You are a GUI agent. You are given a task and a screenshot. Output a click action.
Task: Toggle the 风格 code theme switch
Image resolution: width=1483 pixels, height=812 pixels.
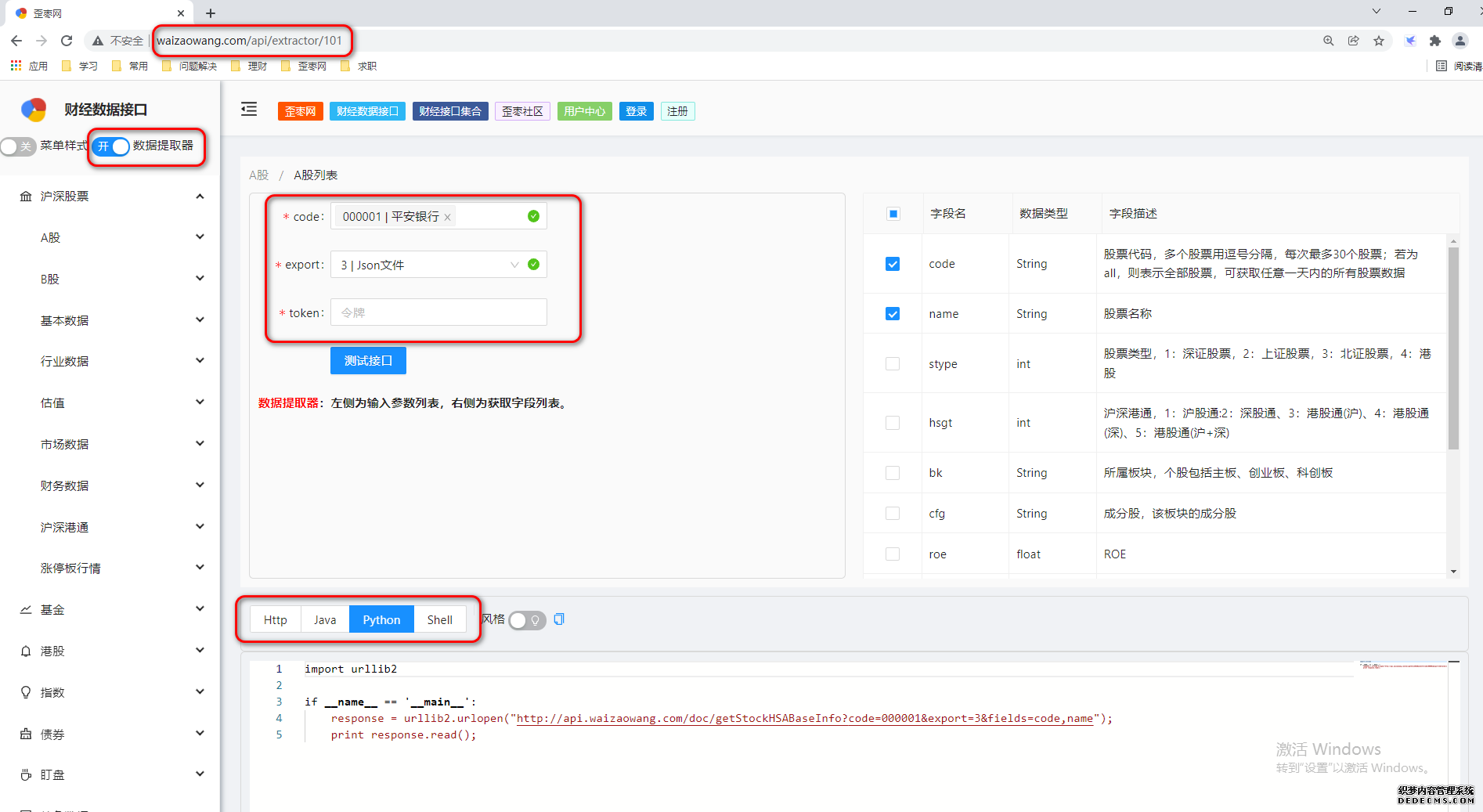click(x=527, y=620)
